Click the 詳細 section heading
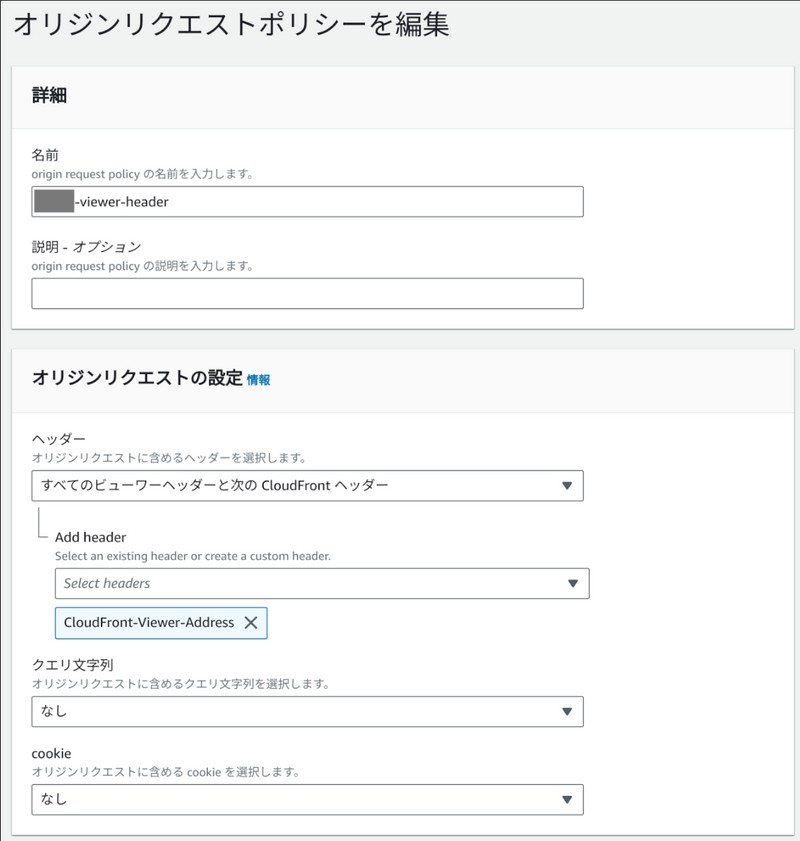Image resolution: width=800 pixels, height=841 pixels. point(49,96)
